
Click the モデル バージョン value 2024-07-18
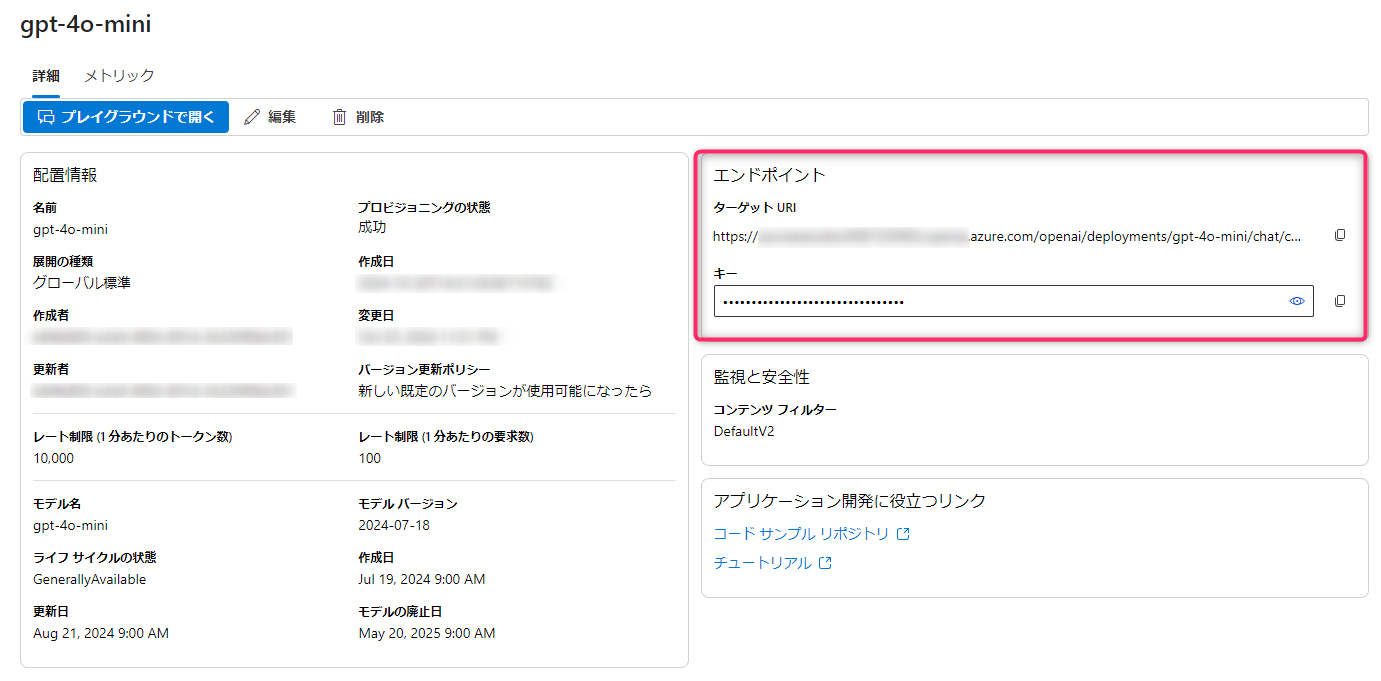click(394, 525)
